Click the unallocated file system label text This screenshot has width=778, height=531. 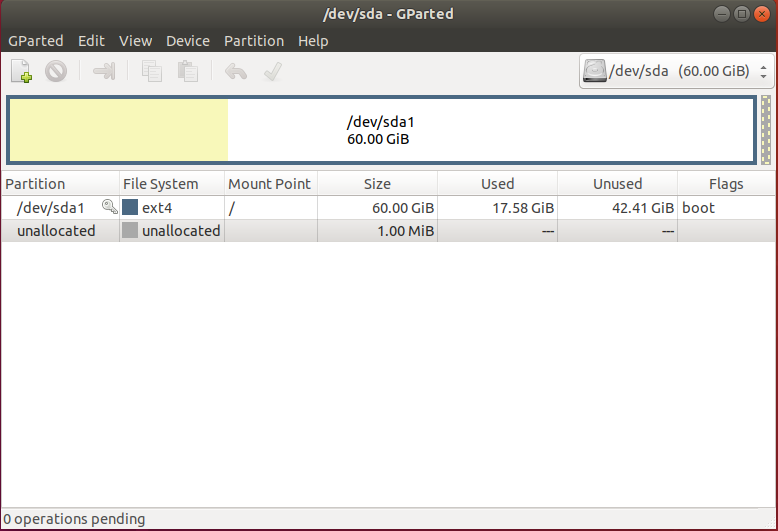(x=181, y=230)
